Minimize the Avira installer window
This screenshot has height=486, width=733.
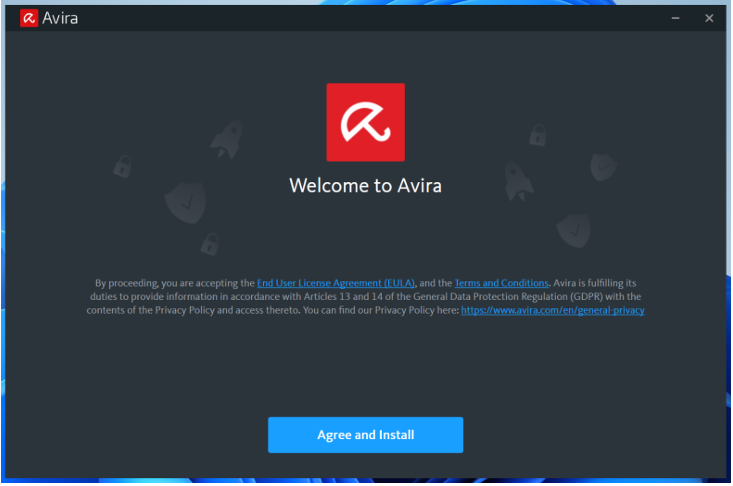click(x=676, y=18)
